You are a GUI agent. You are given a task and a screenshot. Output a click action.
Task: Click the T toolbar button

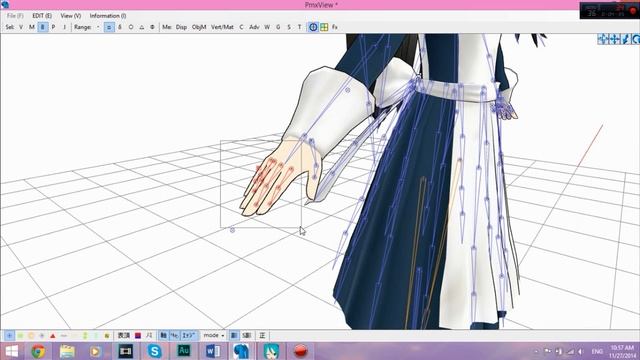click(299, 27)
